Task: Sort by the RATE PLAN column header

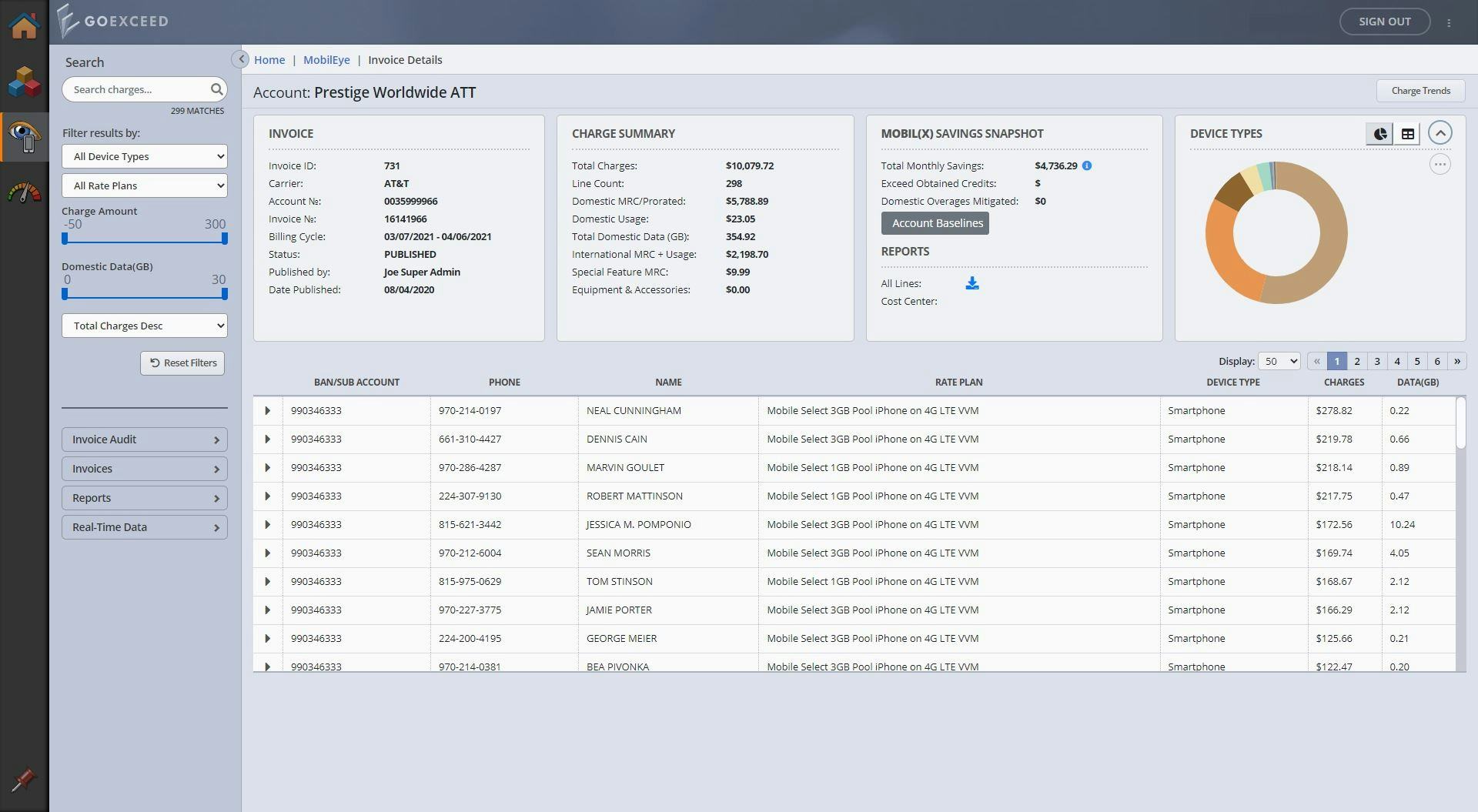Action: 958,383
